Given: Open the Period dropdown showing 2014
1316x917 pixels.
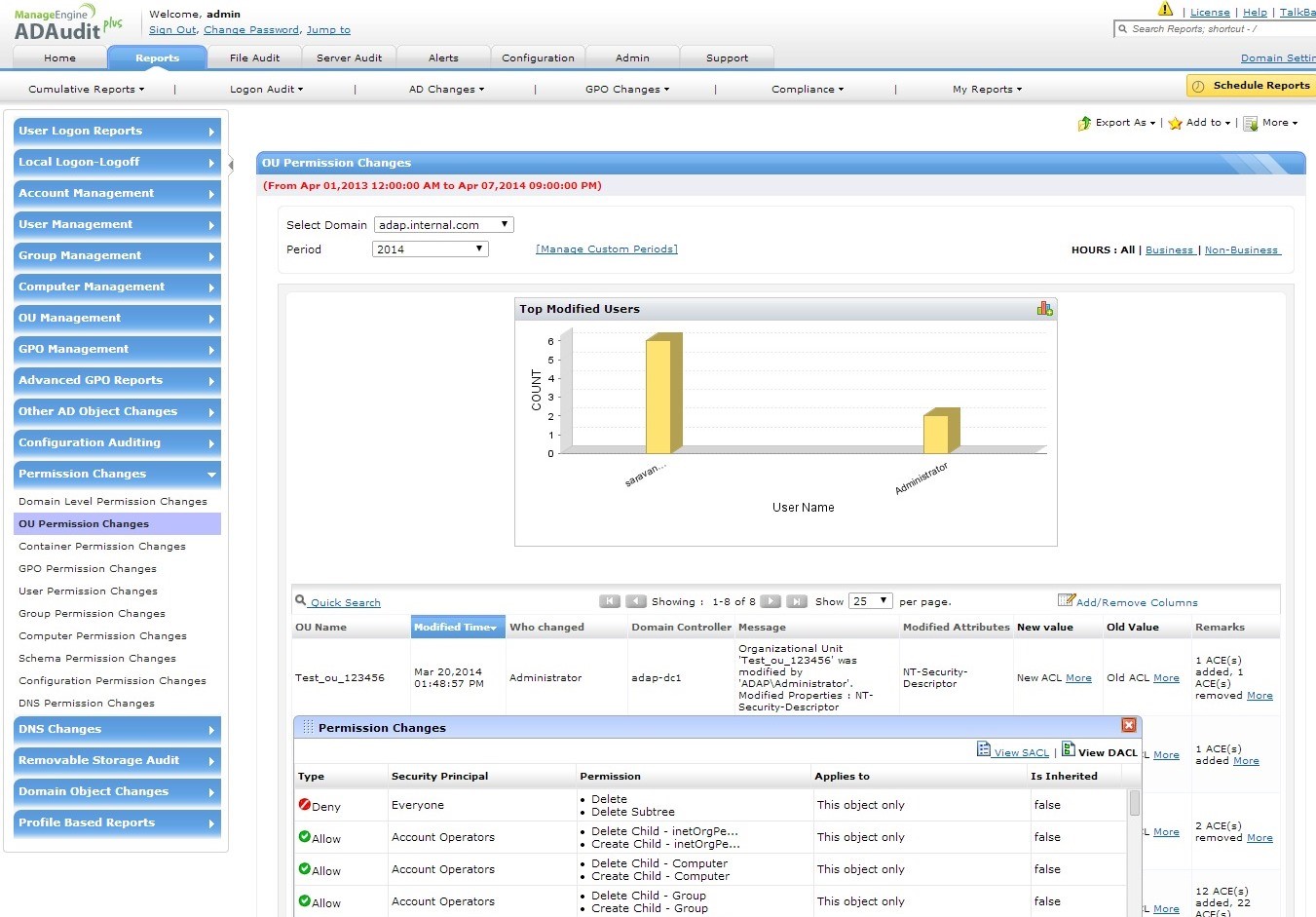Looking at the screenshot, I should click(430, 249).
